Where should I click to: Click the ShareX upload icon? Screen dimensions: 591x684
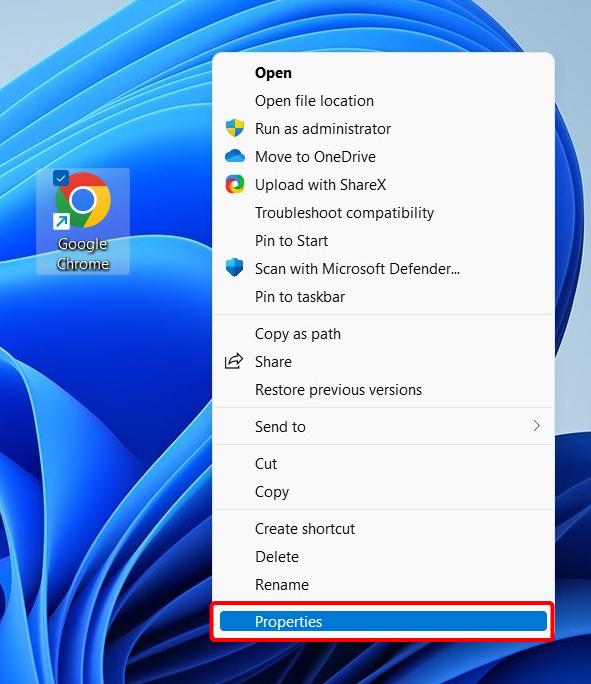[235, 184]
